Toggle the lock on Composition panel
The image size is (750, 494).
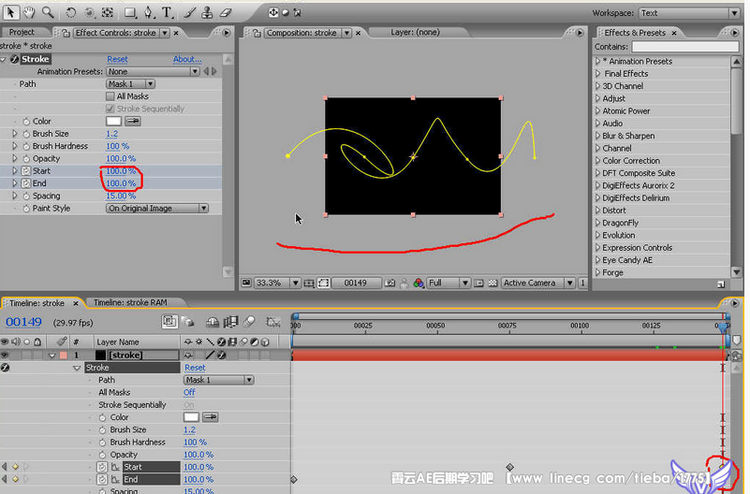click(x=257, y=33)
